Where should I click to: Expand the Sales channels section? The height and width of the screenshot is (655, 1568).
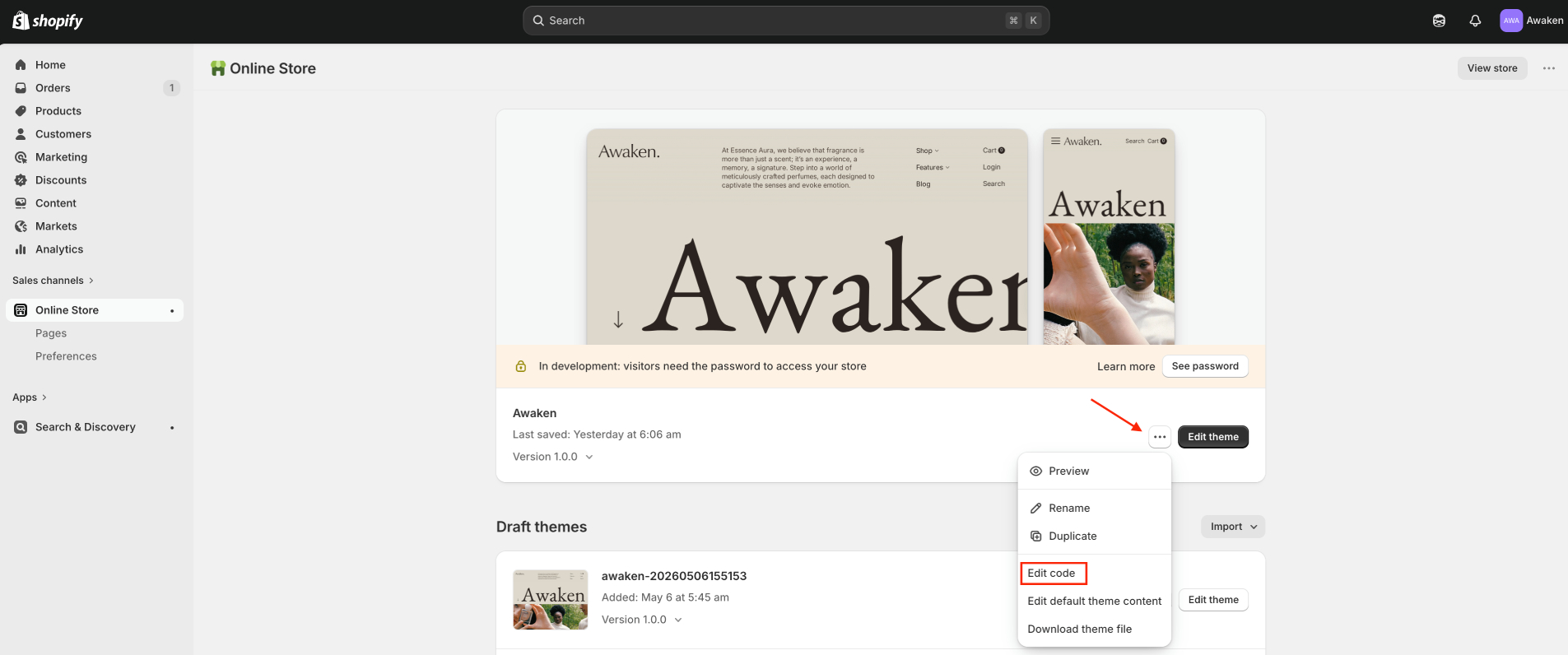(54, 281)
